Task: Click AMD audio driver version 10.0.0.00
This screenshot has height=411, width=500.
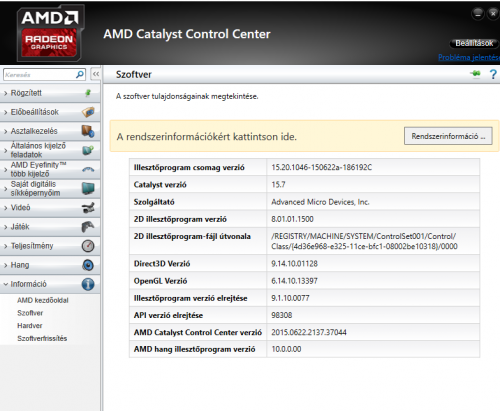Action: pyautogui.click(x=286, y=349)
